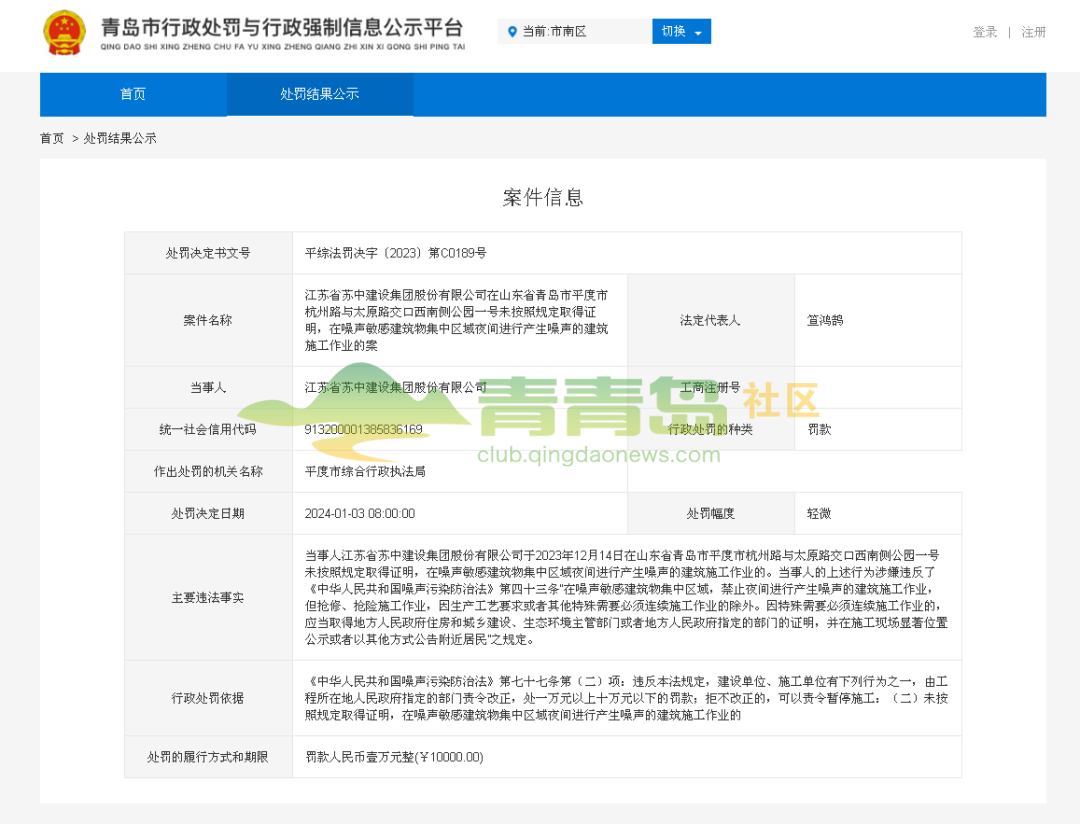Select the penalty type value 罚款
1080x824 pixels.
click(819, 429)
